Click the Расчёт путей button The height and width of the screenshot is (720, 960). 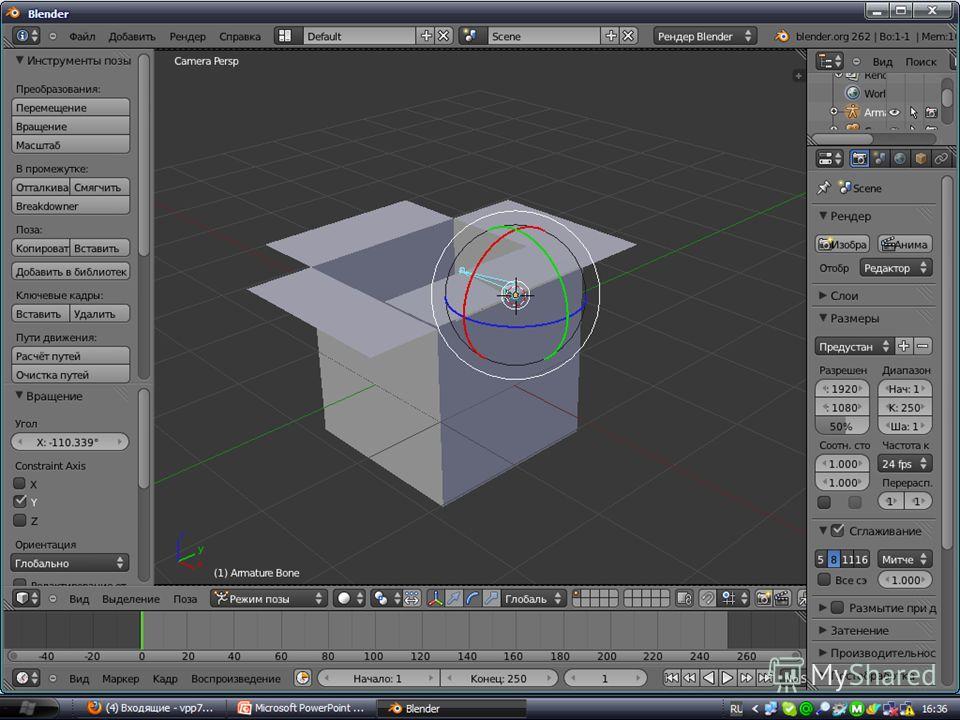(70, 356)
